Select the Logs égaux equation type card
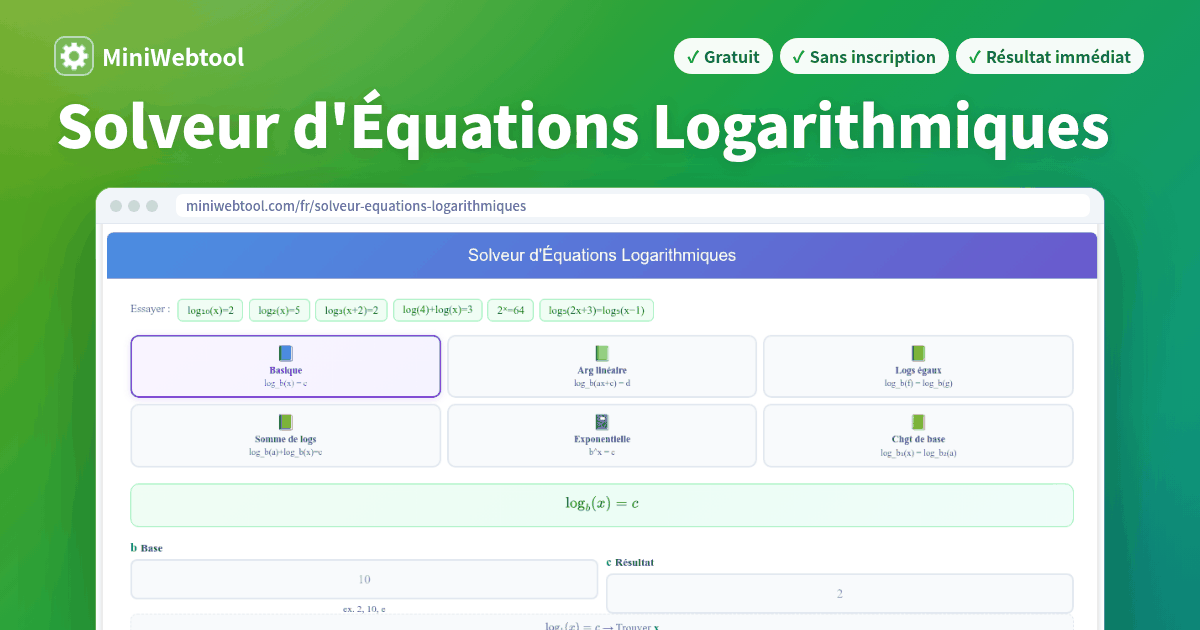 point(918,366)
